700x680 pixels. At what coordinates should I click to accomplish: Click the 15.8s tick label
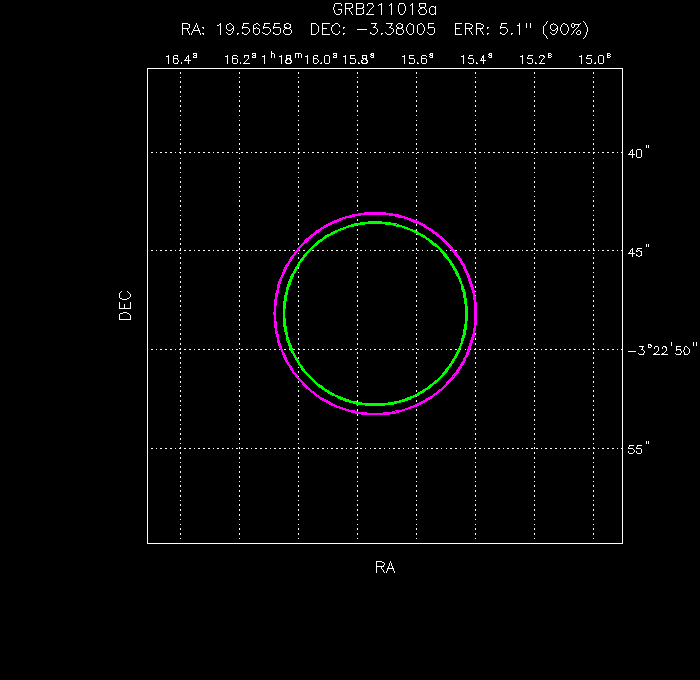pyautogui.click(x=357, y=60)
